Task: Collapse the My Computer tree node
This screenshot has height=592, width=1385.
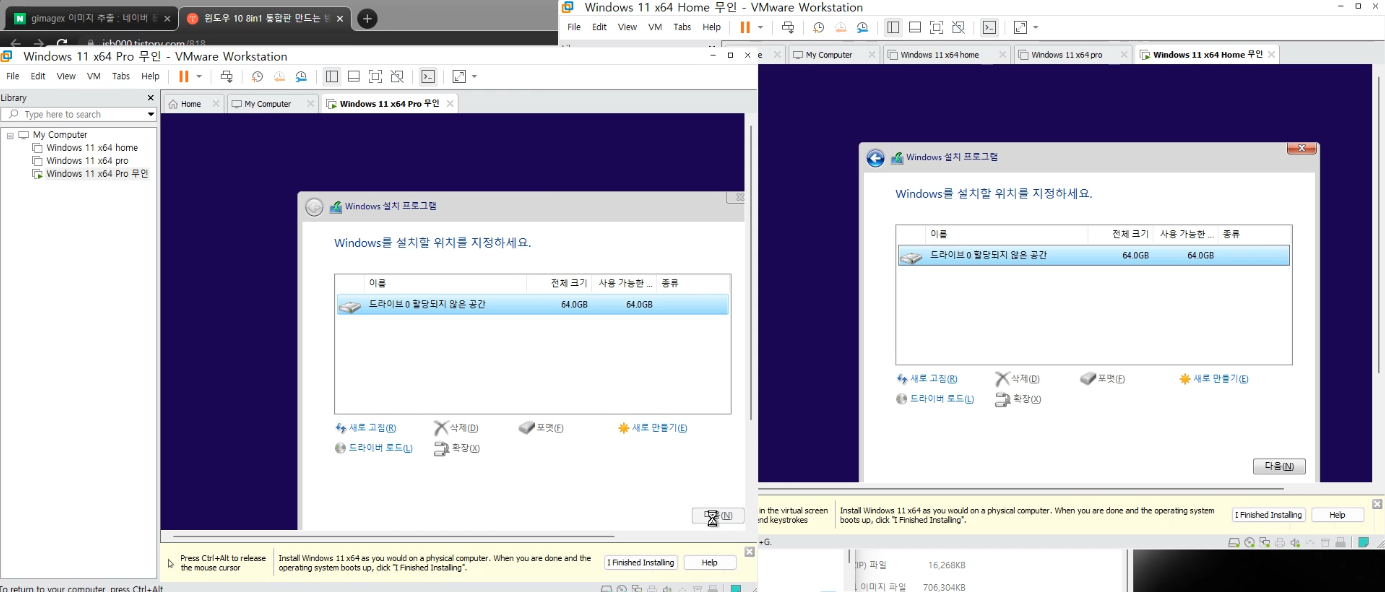Action: click(9, 135)
